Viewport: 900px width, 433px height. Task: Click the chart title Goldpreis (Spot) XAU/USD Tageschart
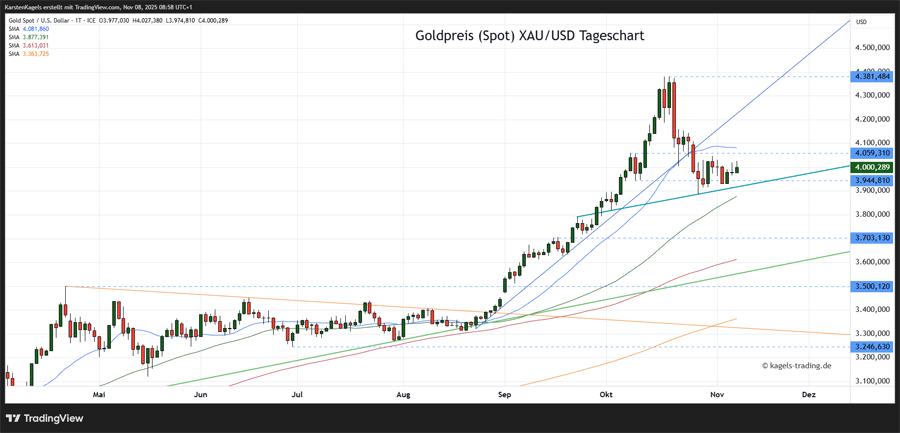(x=529, y=36)
